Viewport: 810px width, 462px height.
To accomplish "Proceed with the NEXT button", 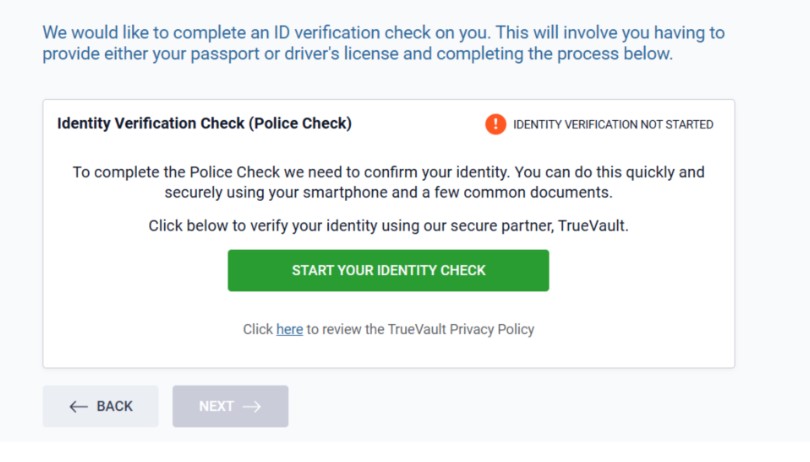I will pos(230,406).
